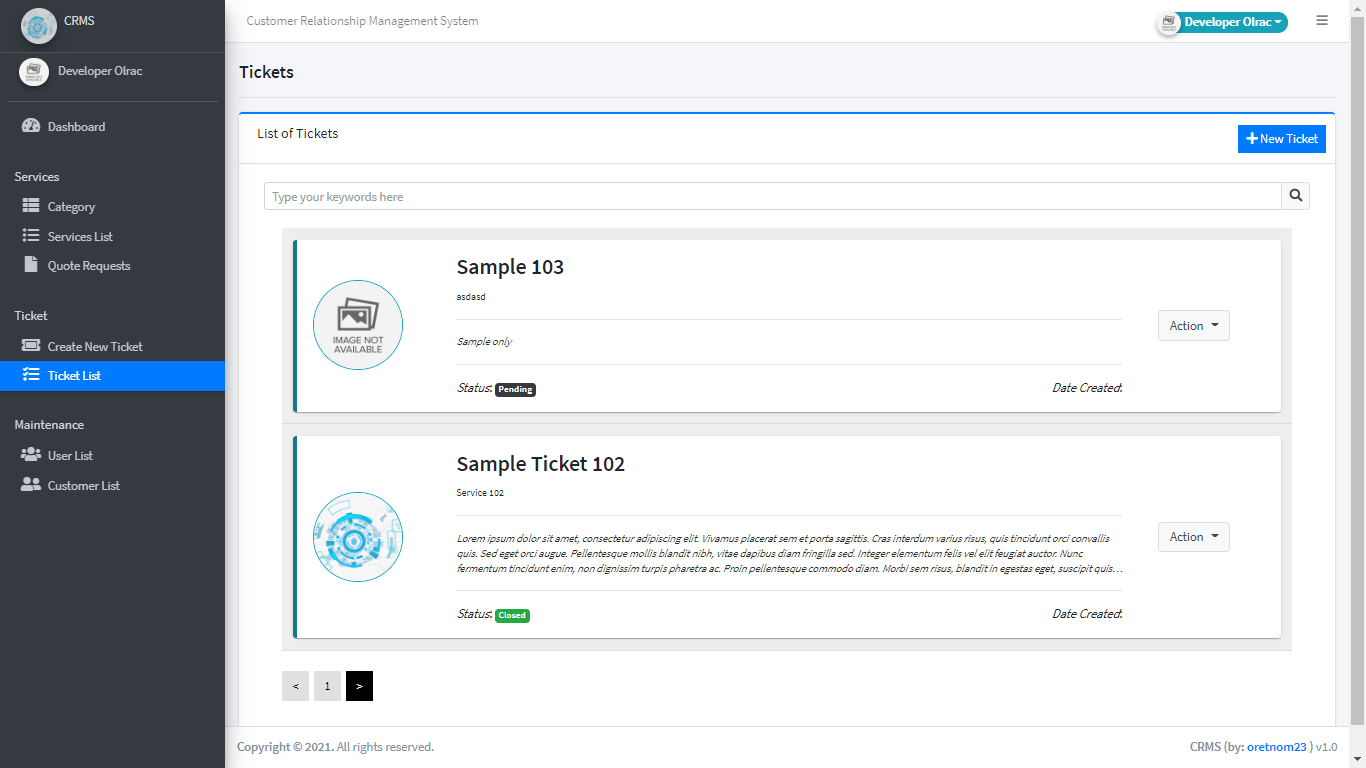Screen dimensions: 1366x768
Task: Click the 'List of Tickets' heading
Action: [298, 133]
